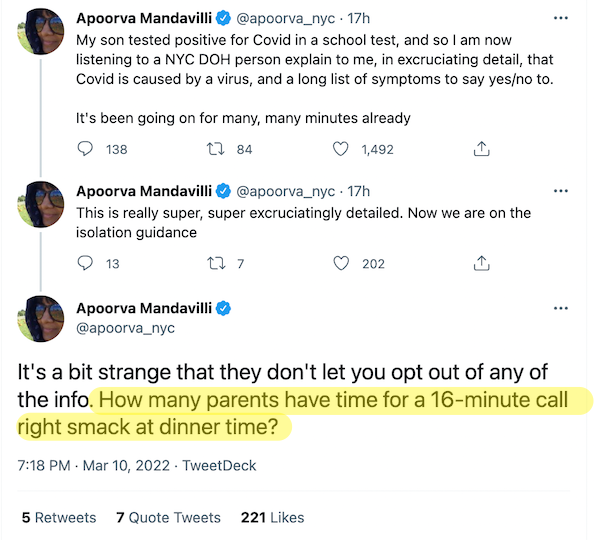
Task: Reply to the isolation guidance tweet
Action: click(85, 263)
